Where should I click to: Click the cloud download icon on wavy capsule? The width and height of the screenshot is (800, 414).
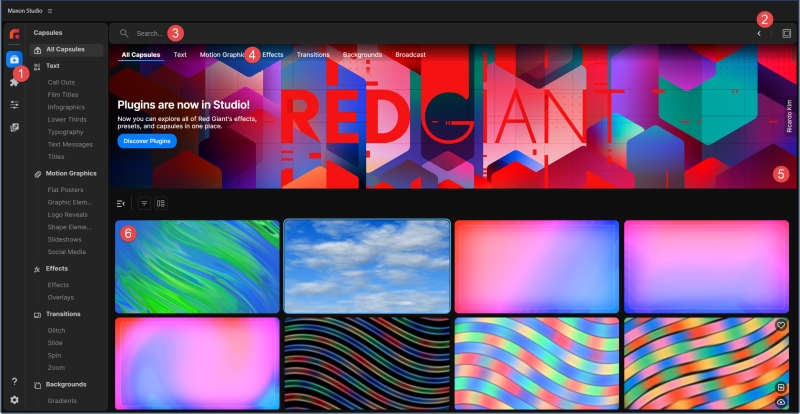(x=781, y=402)
